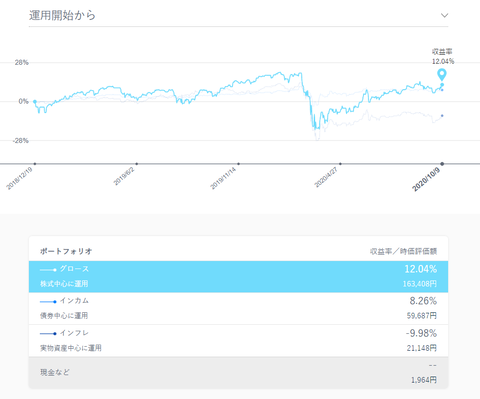Click the 株式中心に運用 description text
Image resolution: width=480 pixels, height=399 pixels.
(64, 284)
